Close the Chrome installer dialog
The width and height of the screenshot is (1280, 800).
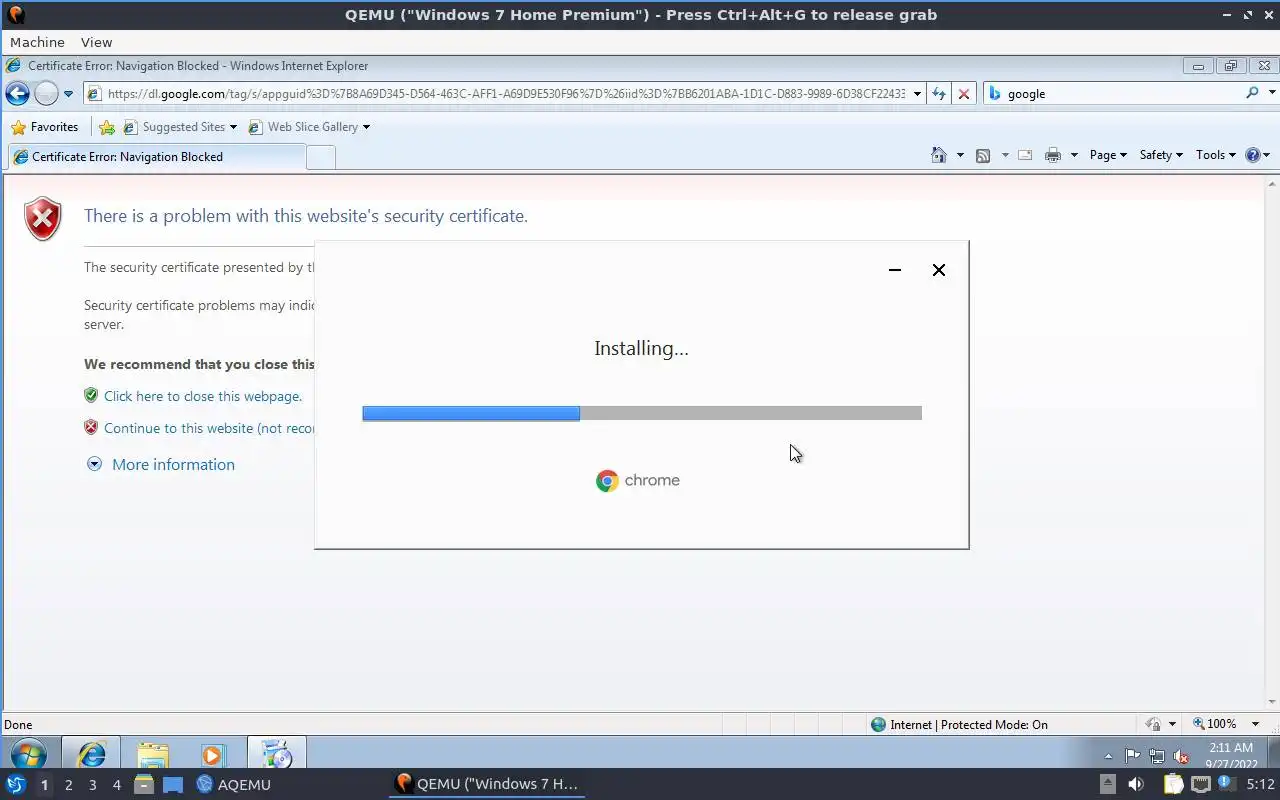coord(939,270)
